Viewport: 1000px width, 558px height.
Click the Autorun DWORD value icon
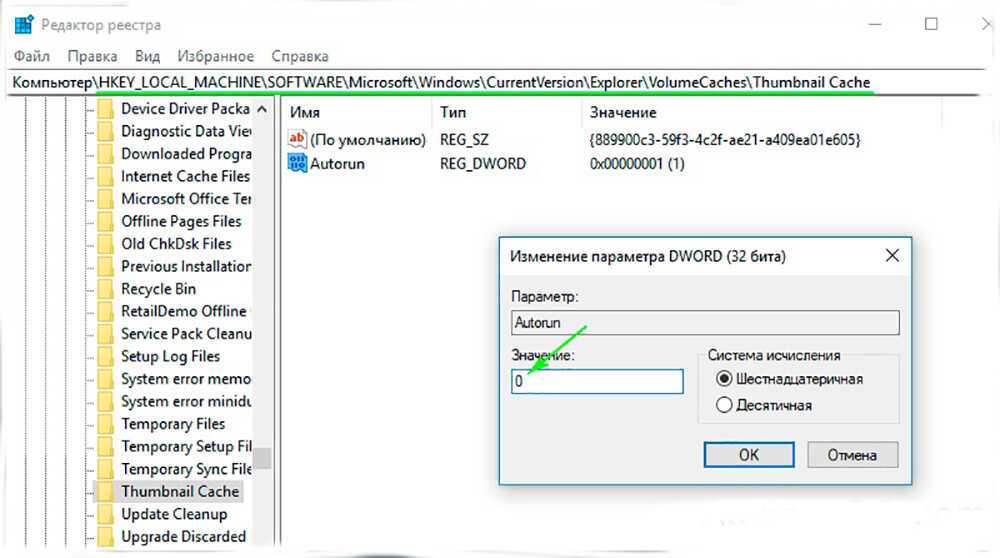coord(296,163)
